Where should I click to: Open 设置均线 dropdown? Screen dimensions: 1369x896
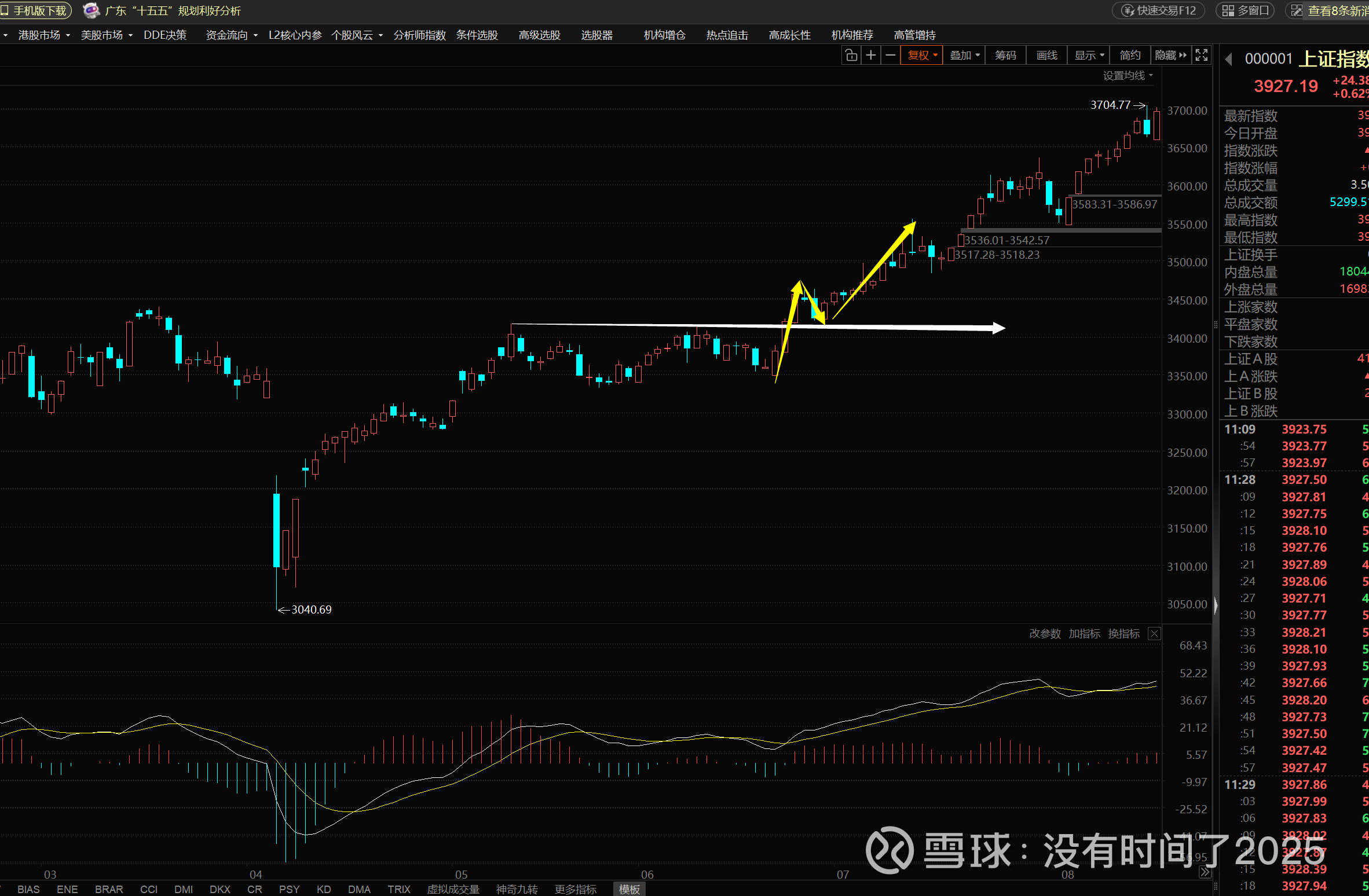[x=1128, y=76]
